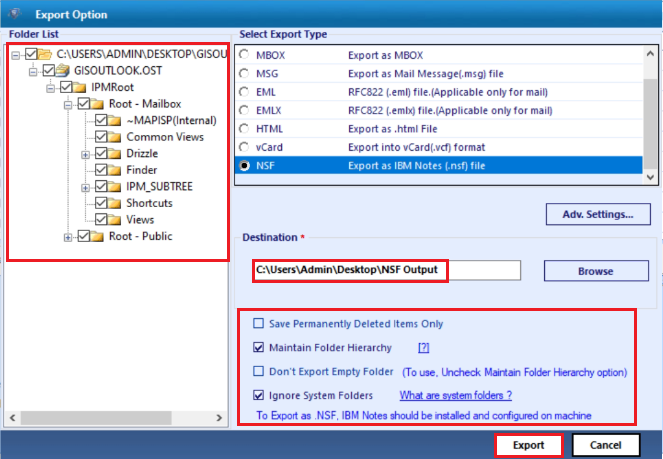Viewport: 663px width, 459px height.
Task: Expand the IPM_SUBTREE folder node
Action: [x=85, y=188]
